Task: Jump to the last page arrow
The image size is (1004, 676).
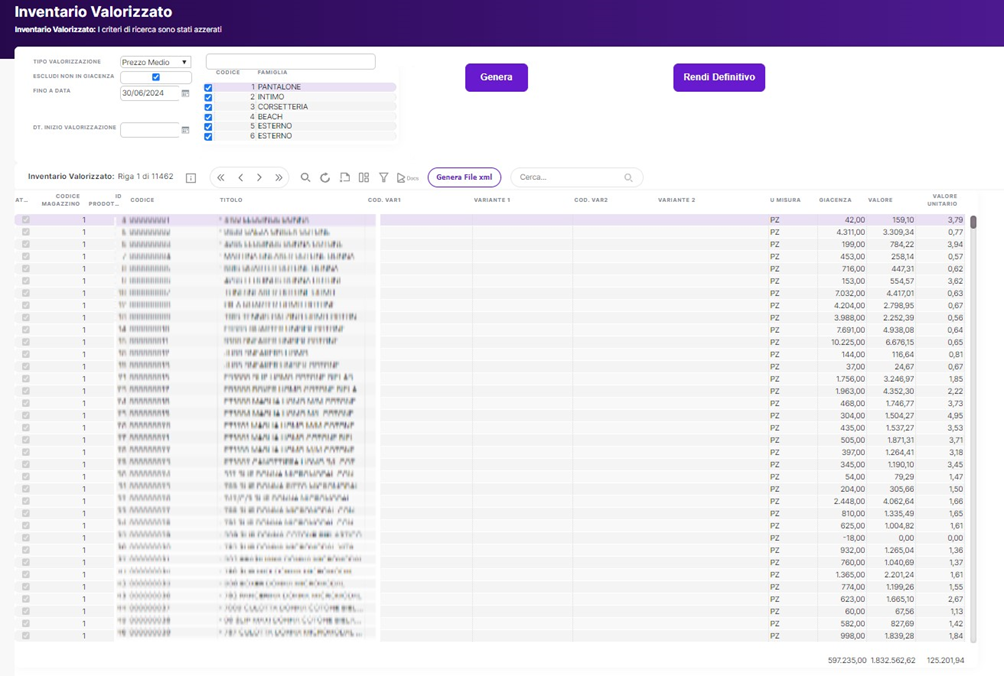Action: point(279,178)
